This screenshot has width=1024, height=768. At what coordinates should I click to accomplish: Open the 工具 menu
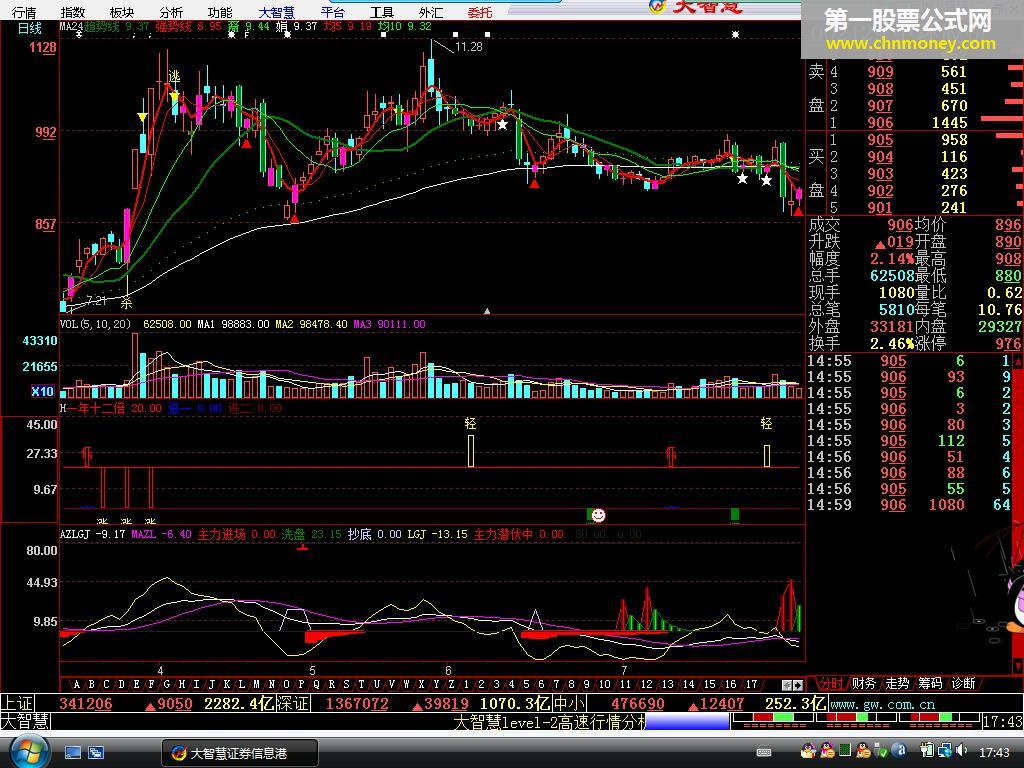(x=382, y=12)
